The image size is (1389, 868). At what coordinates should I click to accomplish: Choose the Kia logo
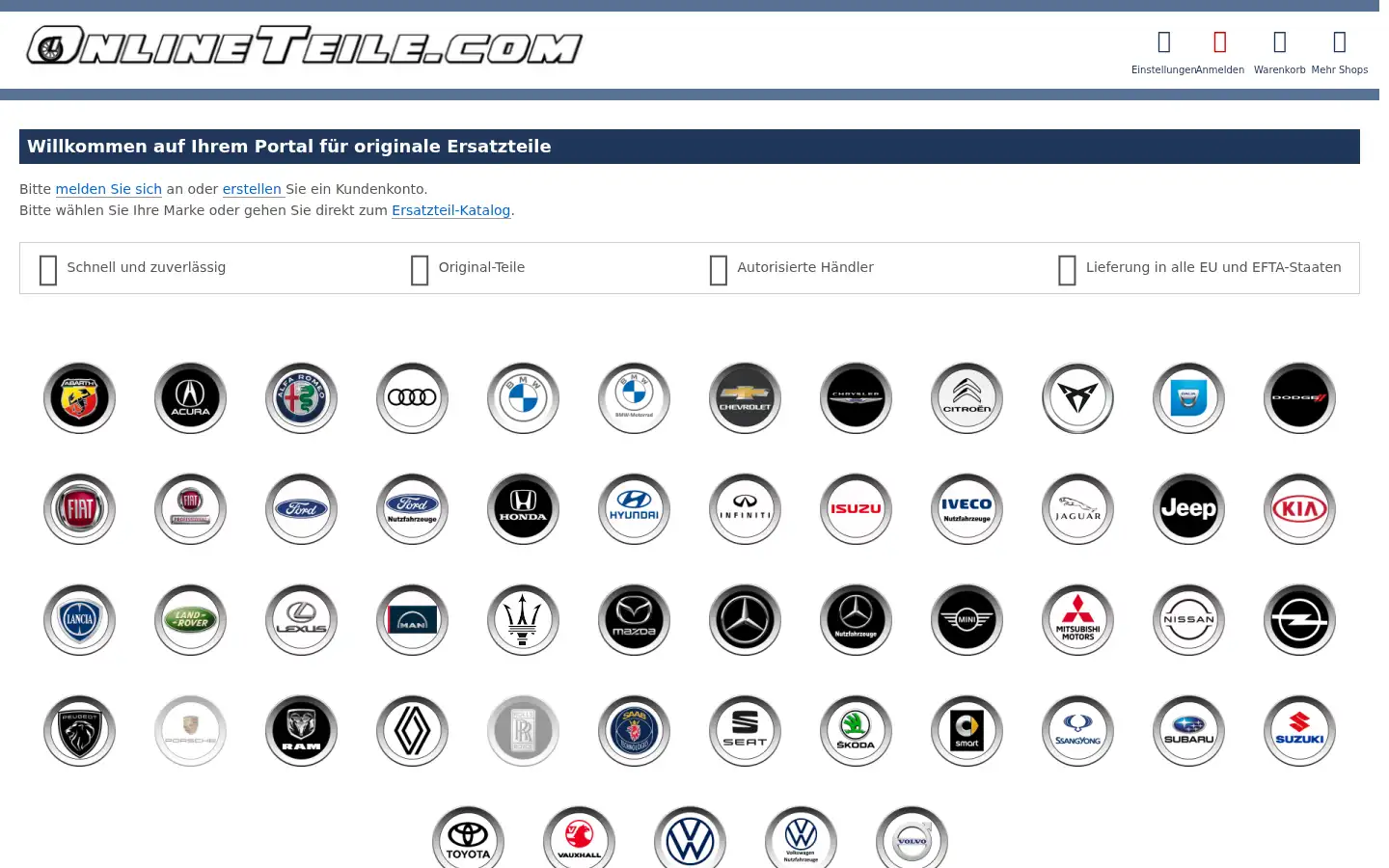[x=1299, y=509]
